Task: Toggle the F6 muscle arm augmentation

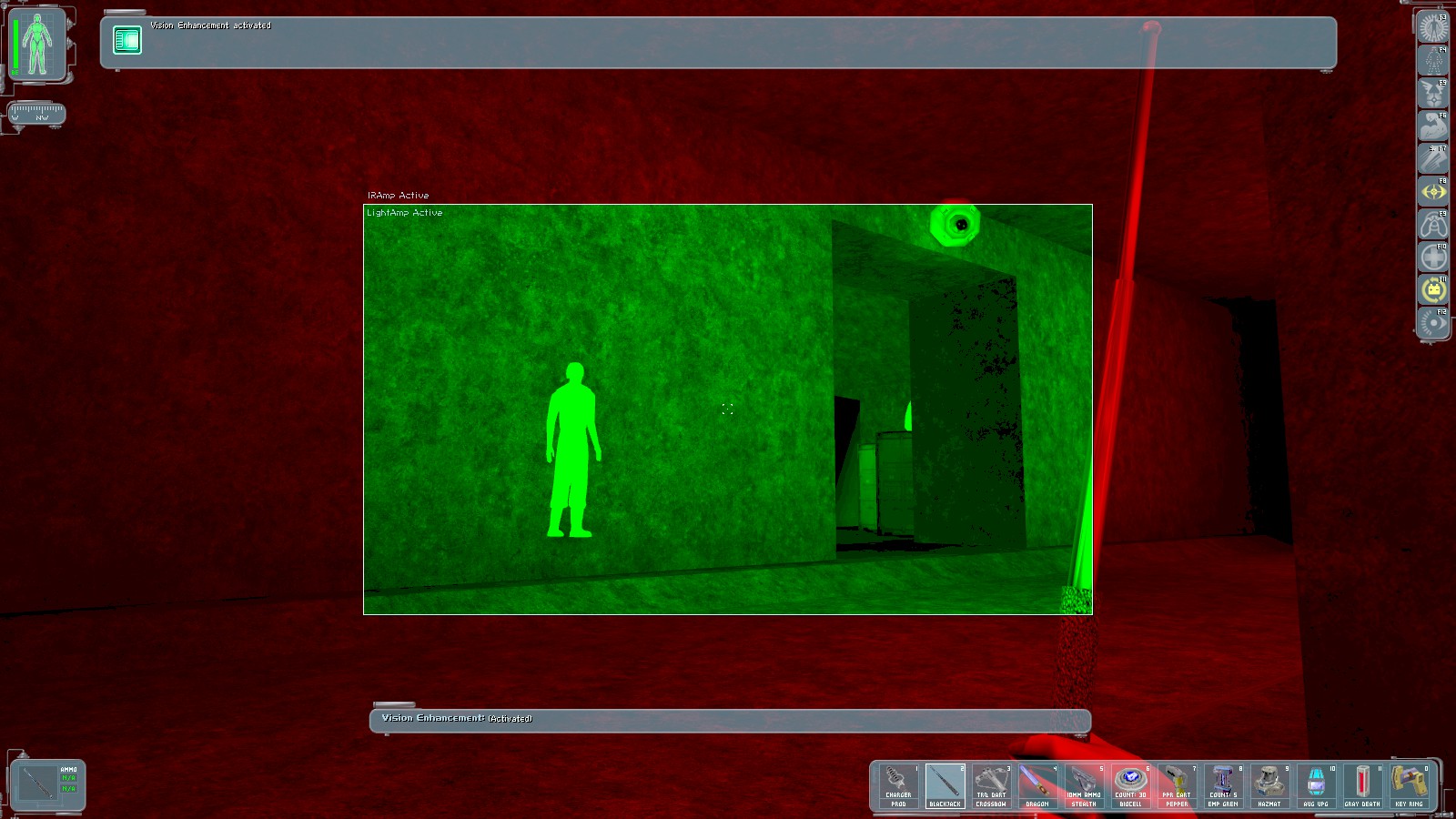Action: pyautogui.click(x=1433, y=126)
